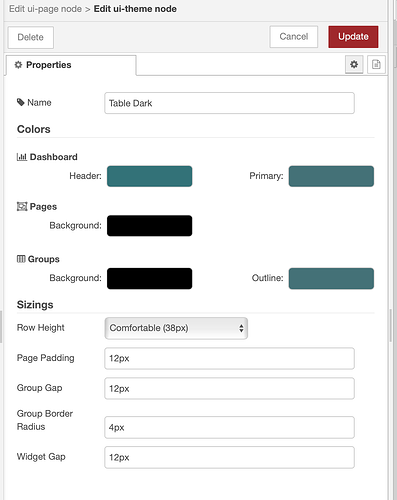Click the Dashboard chart icon
Screen dimensions: 397x500
click(22, 157)
